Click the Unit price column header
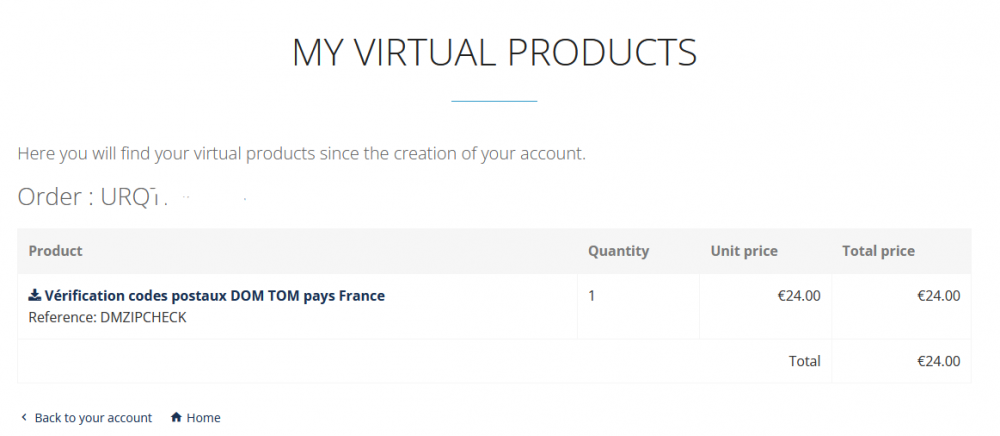 [744, 251]
